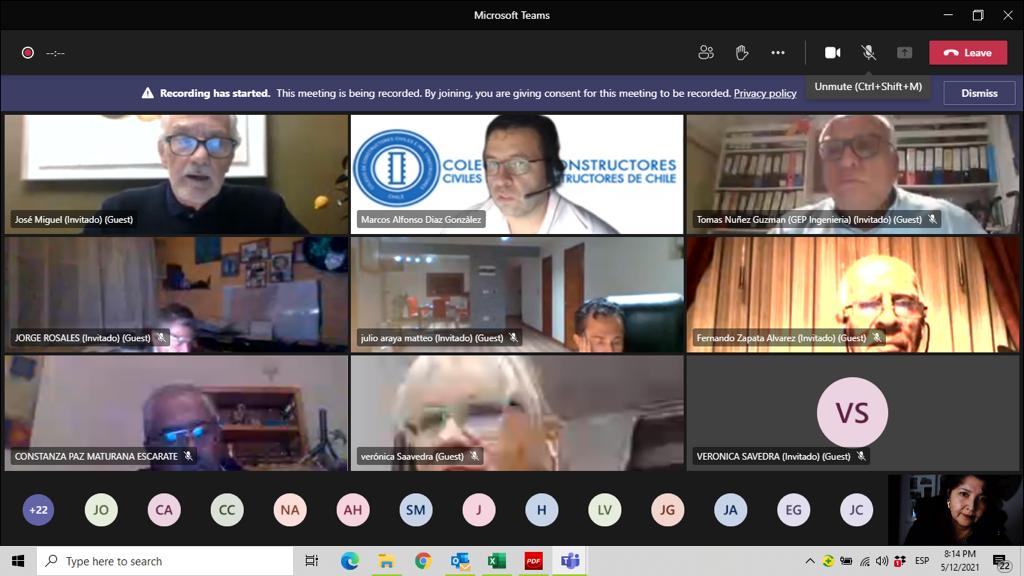The width and height of the screenshot is (1024, 576).
Task: Click muted mic icon beside VERONICA SAVEDRA (Invitado)
Action: click(x=861, y=456)
